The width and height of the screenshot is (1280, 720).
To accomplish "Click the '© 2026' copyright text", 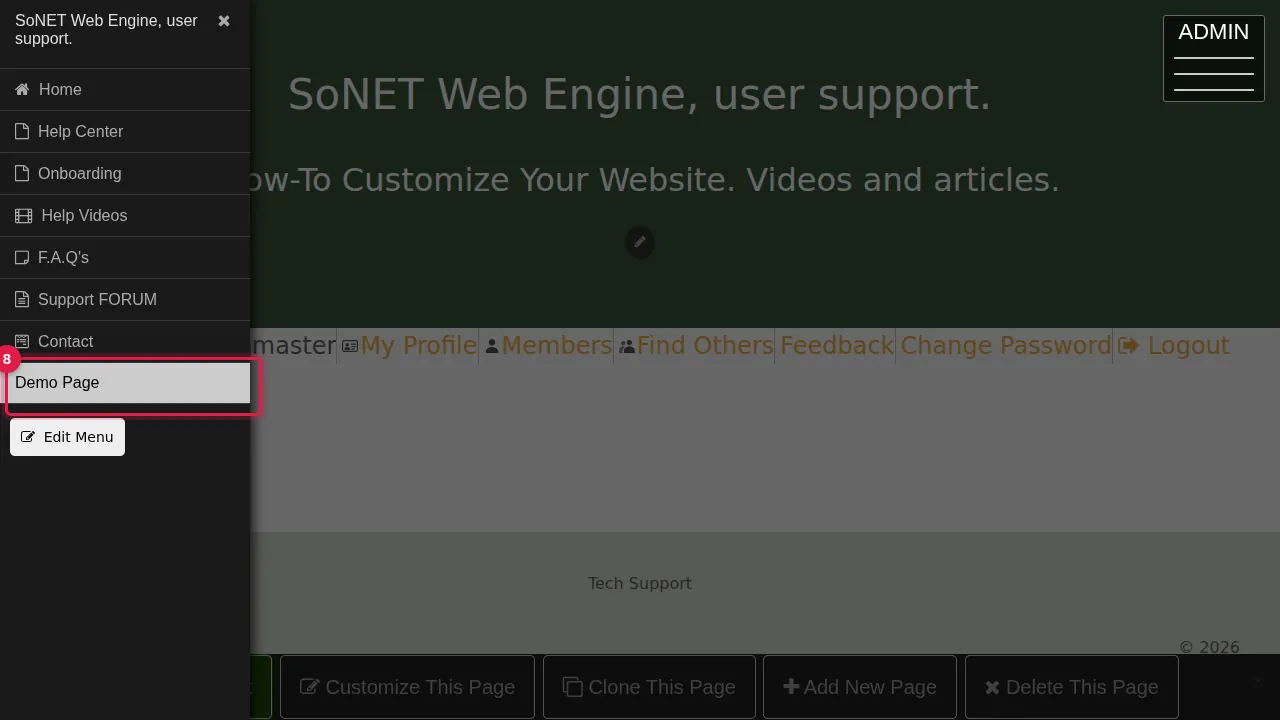I will point(1209,647).
